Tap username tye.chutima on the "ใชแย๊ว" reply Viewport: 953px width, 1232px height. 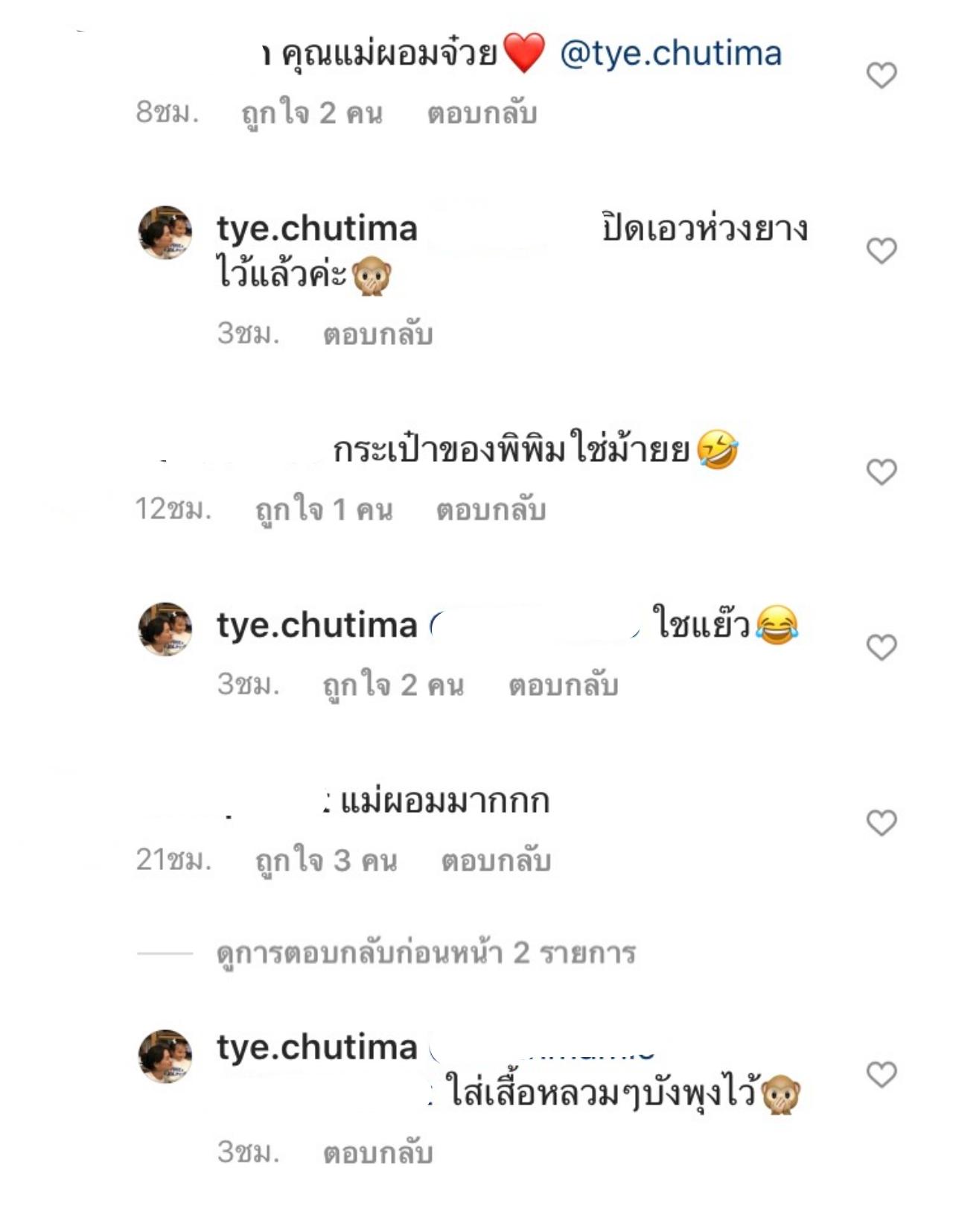(316, 625)
